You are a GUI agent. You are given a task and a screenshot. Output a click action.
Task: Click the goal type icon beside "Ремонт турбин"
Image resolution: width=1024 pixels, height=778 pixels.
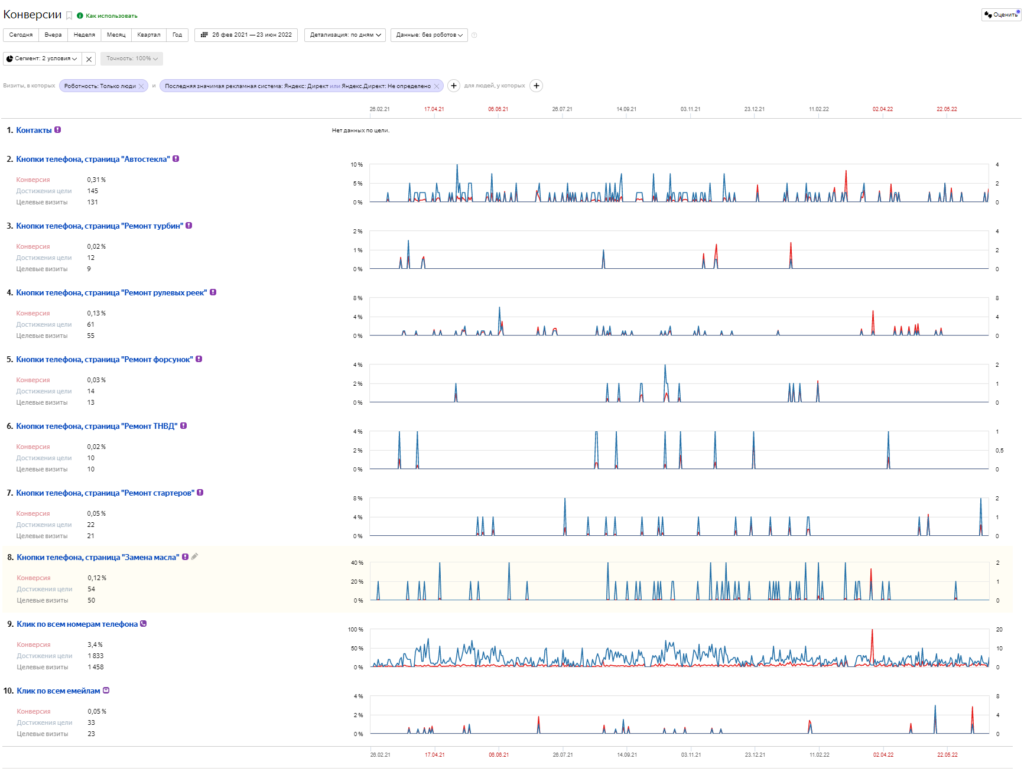click(x=189, y=225)
